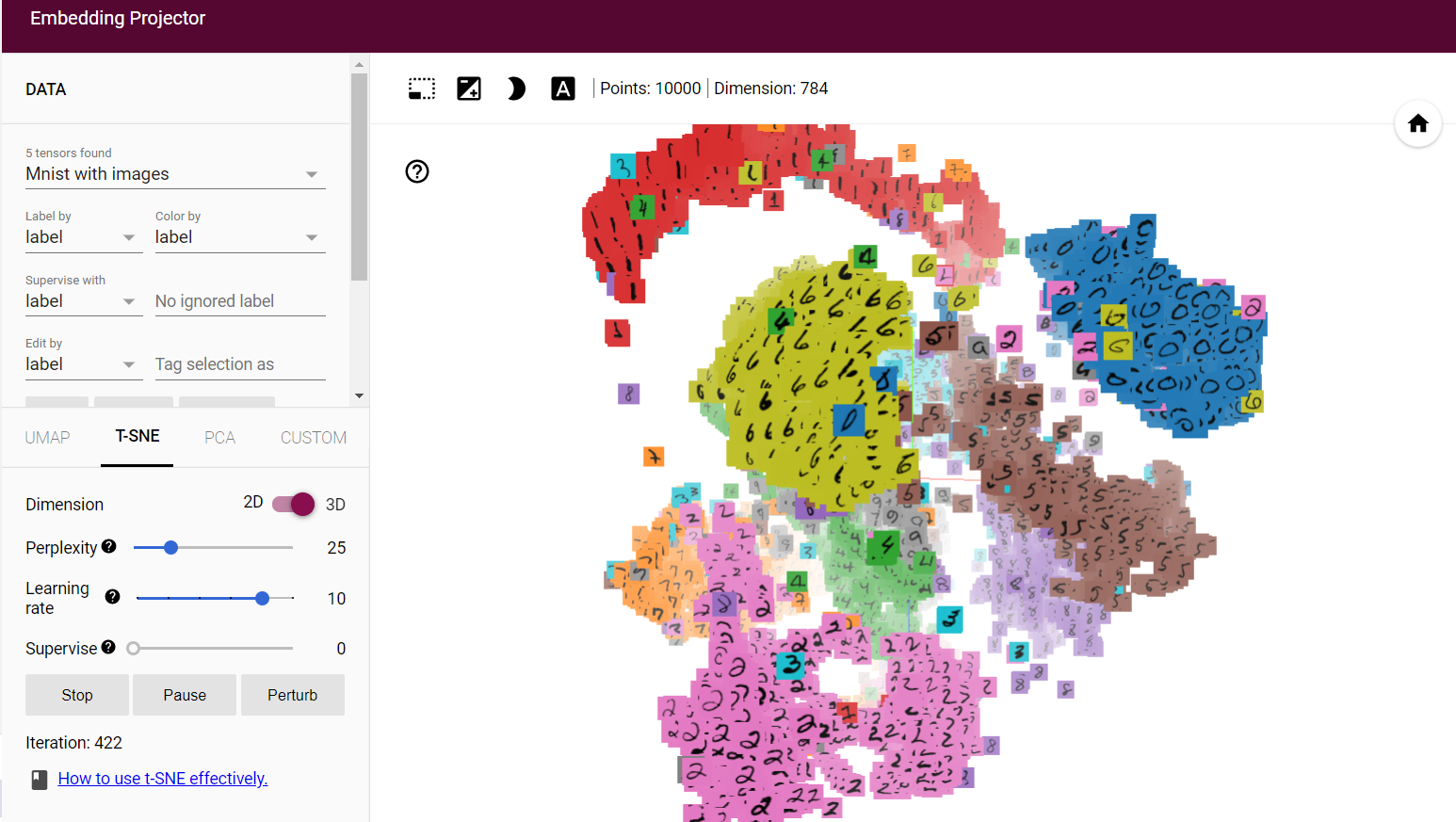Click the Learning rate slider handle
The image size is (1456, 822).
[x=263, y=598]
